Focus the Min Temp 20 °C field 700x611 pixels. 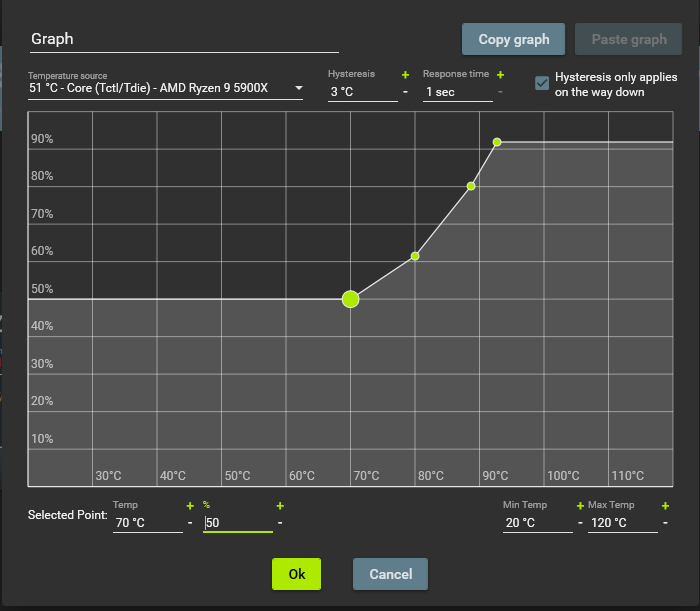coord(538,523)
